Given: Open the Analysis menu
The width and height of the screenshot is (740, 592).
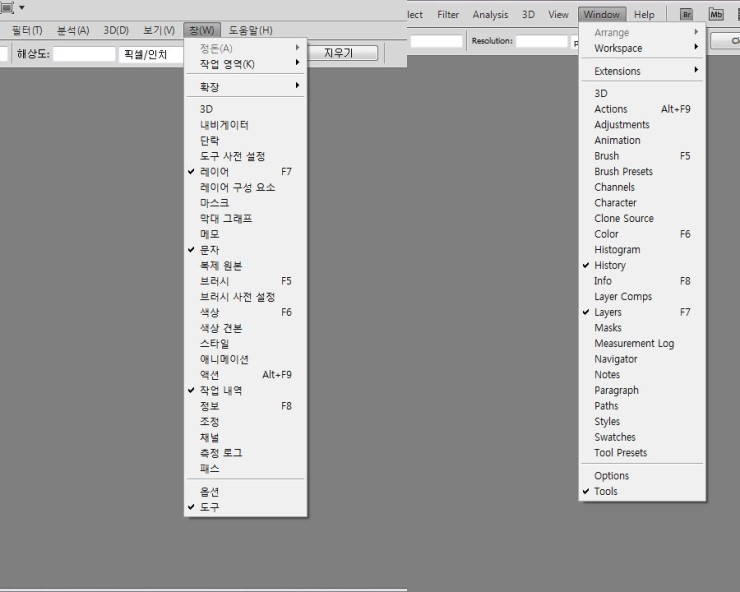Looking at the screenshot, I should pyautogui.click(x=490, y=15).
